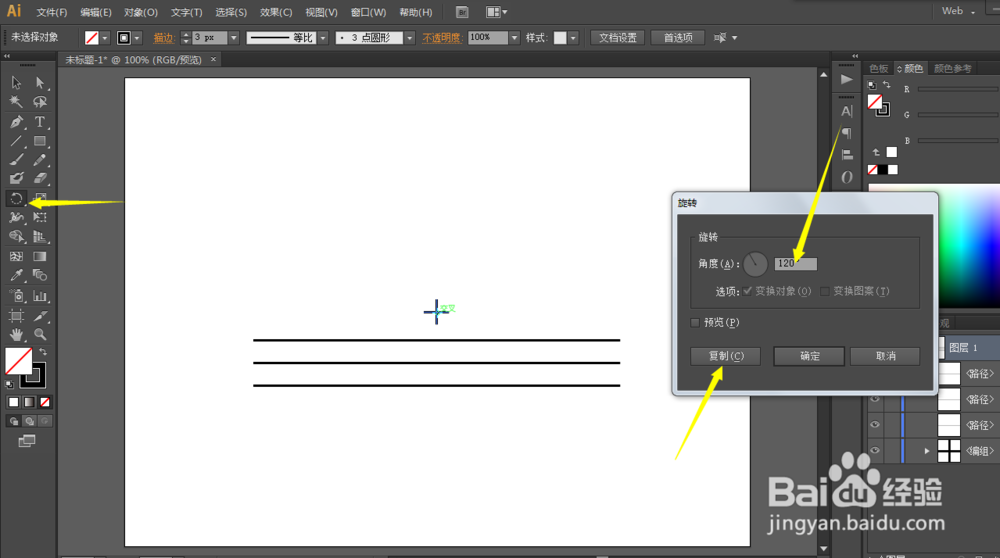The height and width of the screenshot is (558, 1000).
Task: Select the Magic Wand tool
Action: [16, 102]
